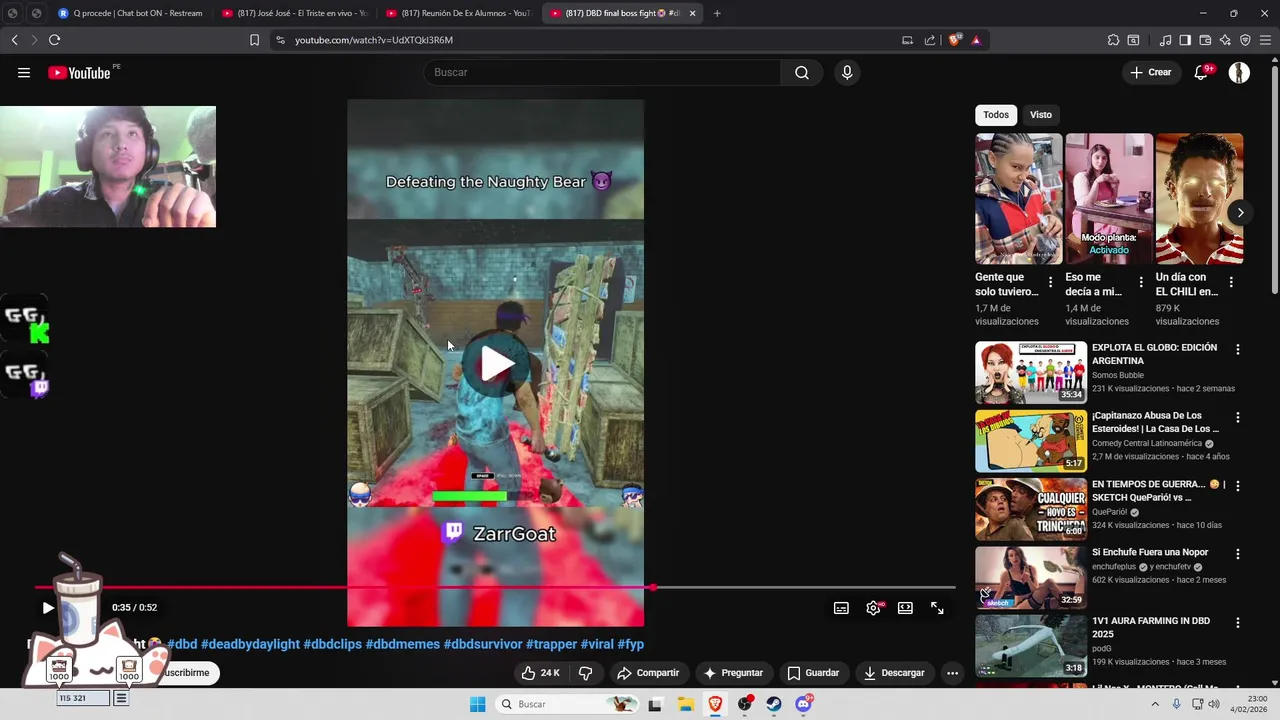Open a new browser tab with plus
This screenshot has height=720, width=1280.
717,13
